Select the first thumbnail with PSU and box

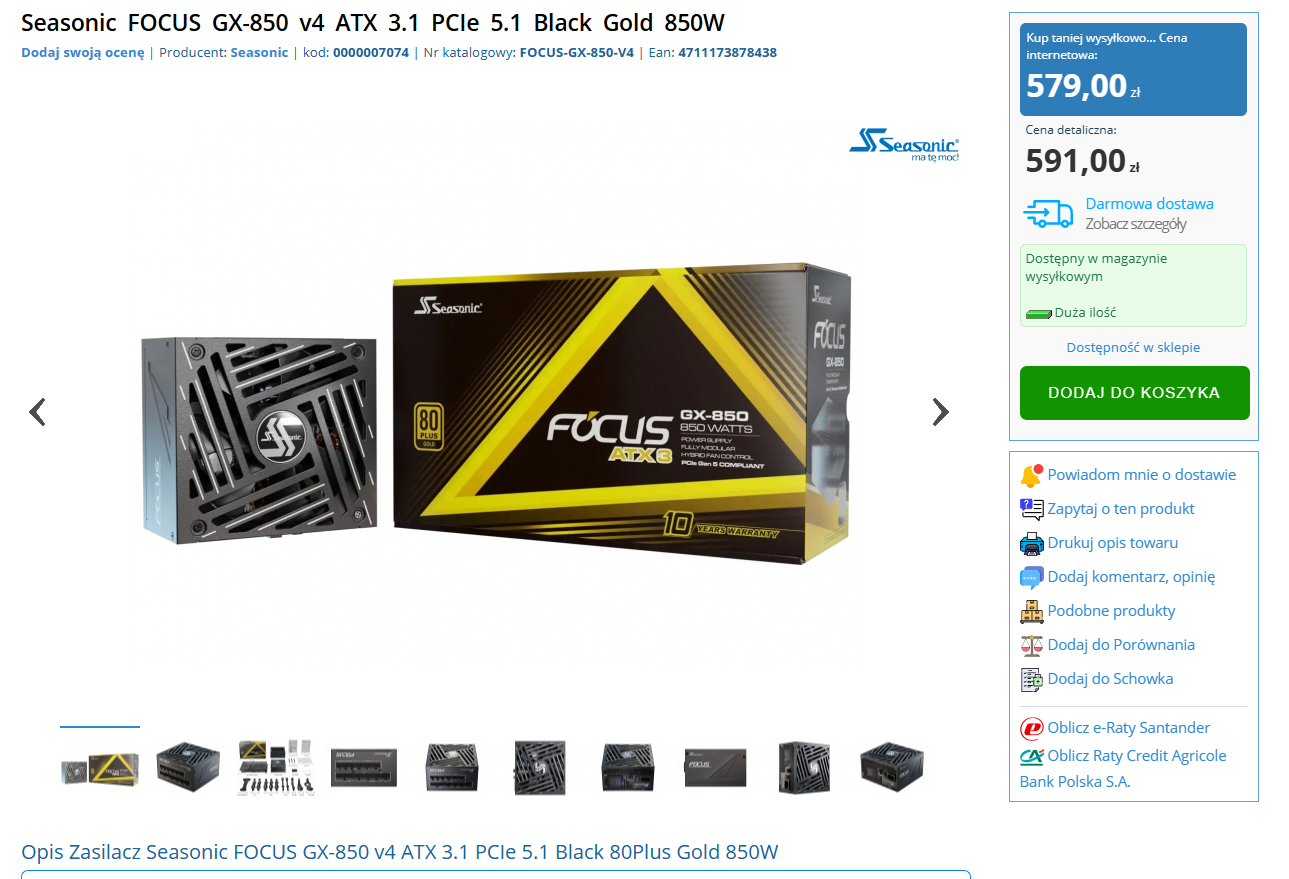pyautogui.click(x=100, y=767)
